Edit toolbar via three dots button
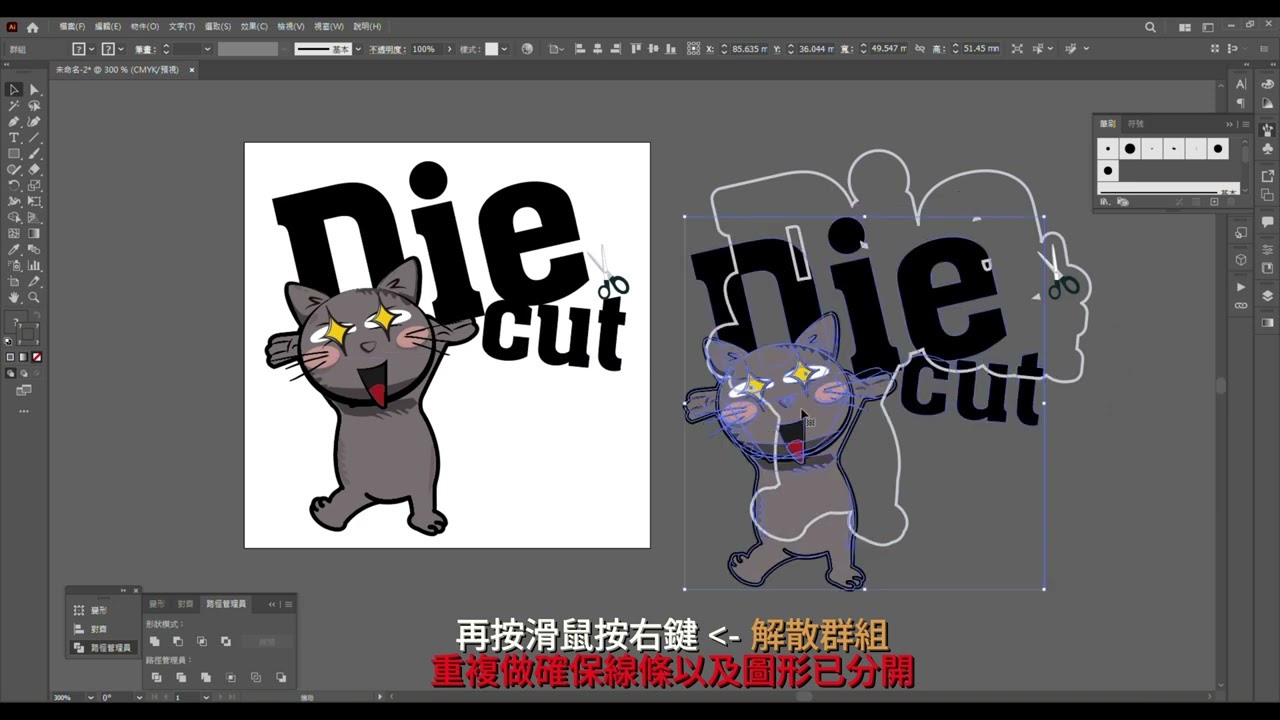Viewport: 1280px width, 720px height. coord(24,411)
